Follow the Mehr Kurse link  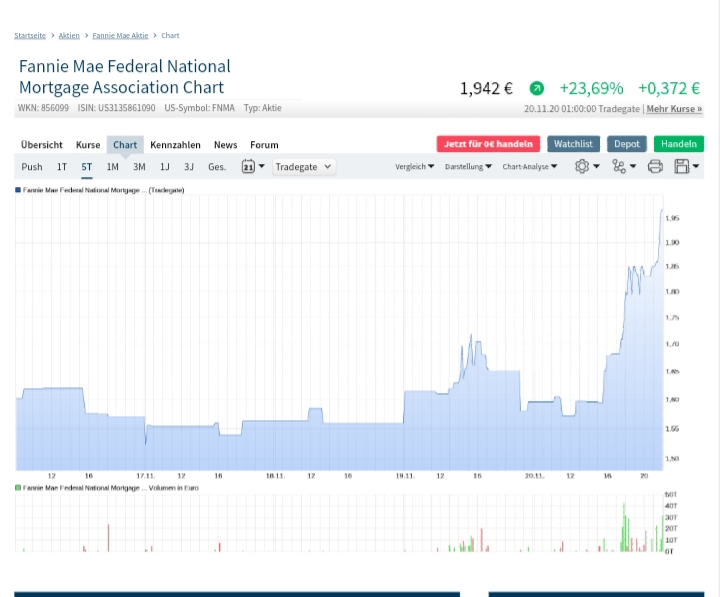[x=674, y=109]
